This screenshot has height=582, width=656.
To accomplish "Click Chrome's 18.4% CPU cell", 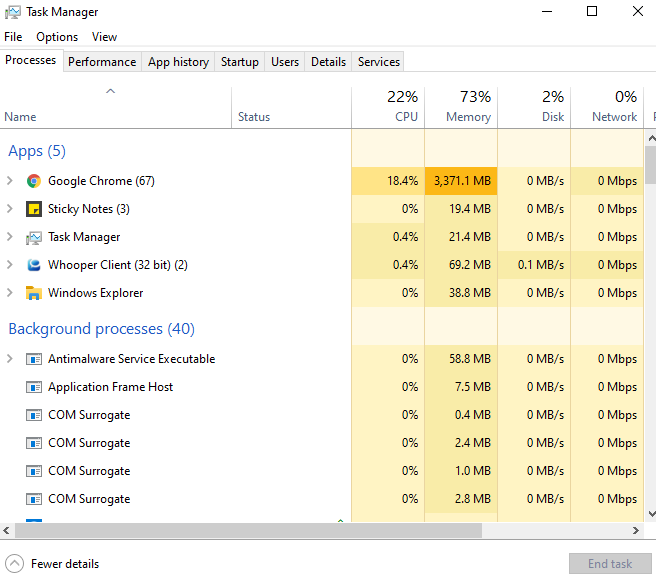I will (388, 181).
